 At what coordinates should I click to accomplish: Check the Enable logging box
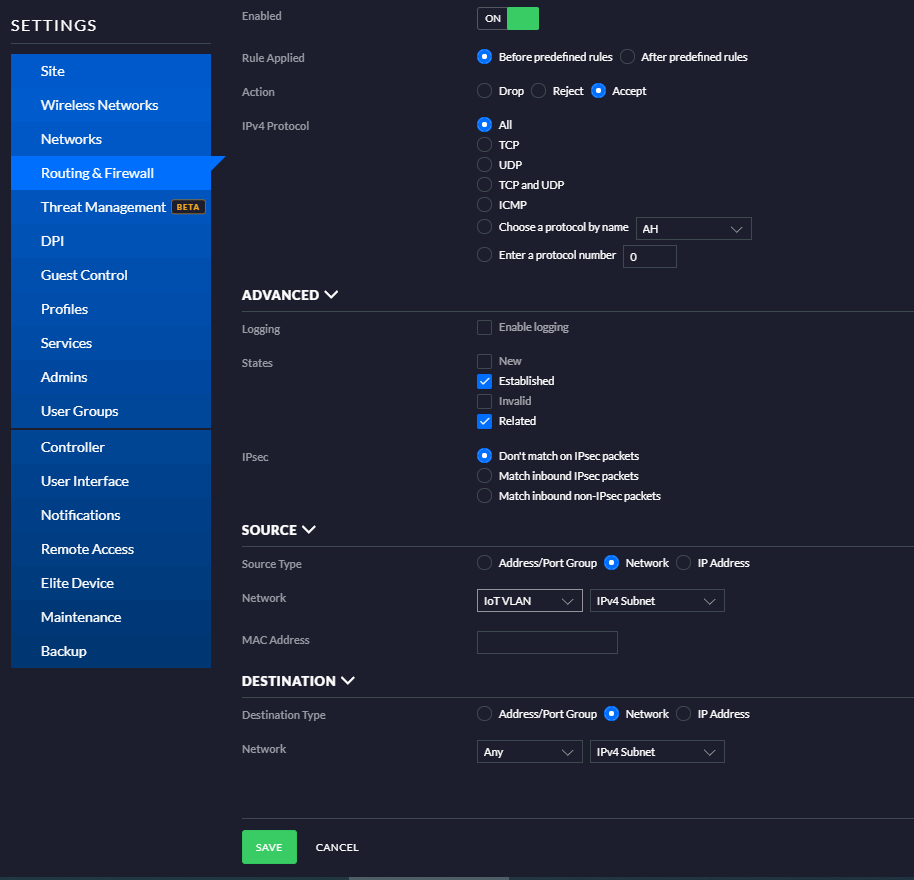click(484, 328)
